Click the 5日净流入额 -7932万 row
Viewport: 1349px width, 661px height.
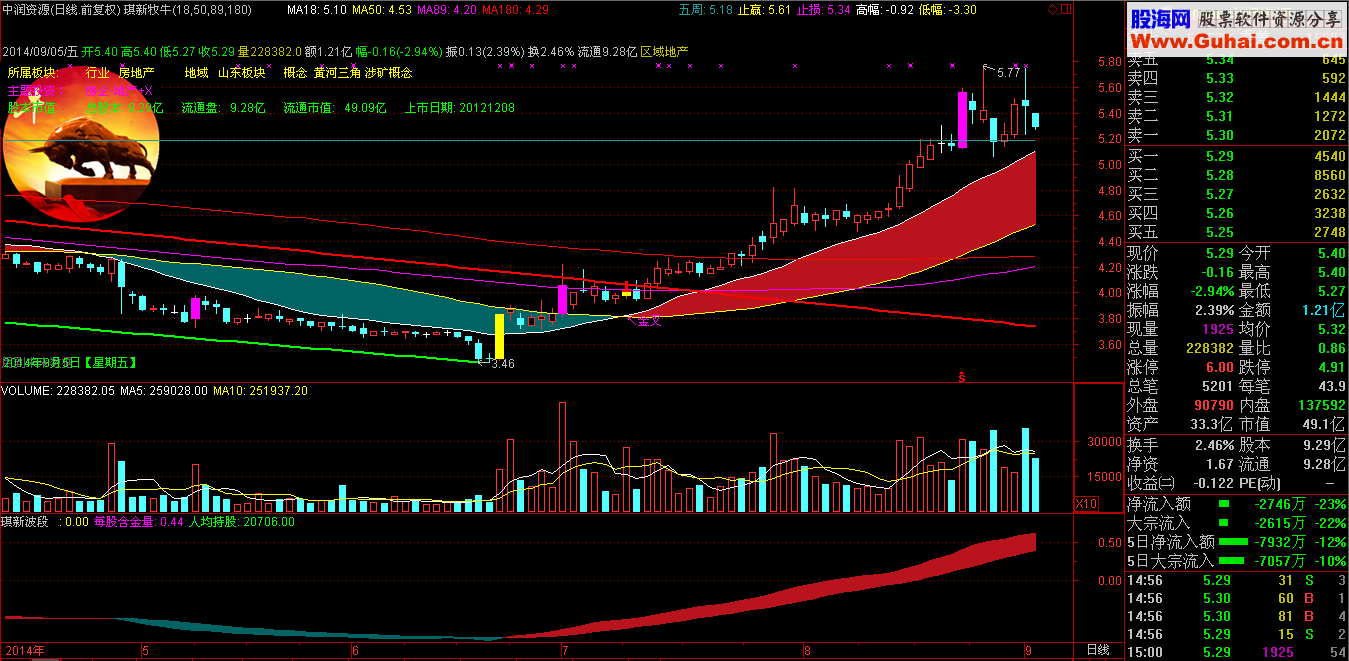pos(1236,542)
